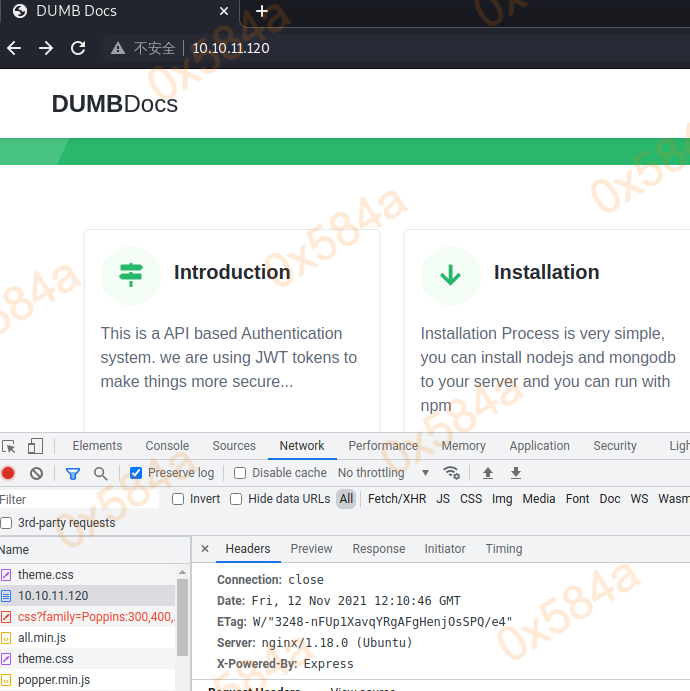The width and height of the screenshot is (690, 691).
Task: Toggle the device toolbar icon
Action: 35,446
